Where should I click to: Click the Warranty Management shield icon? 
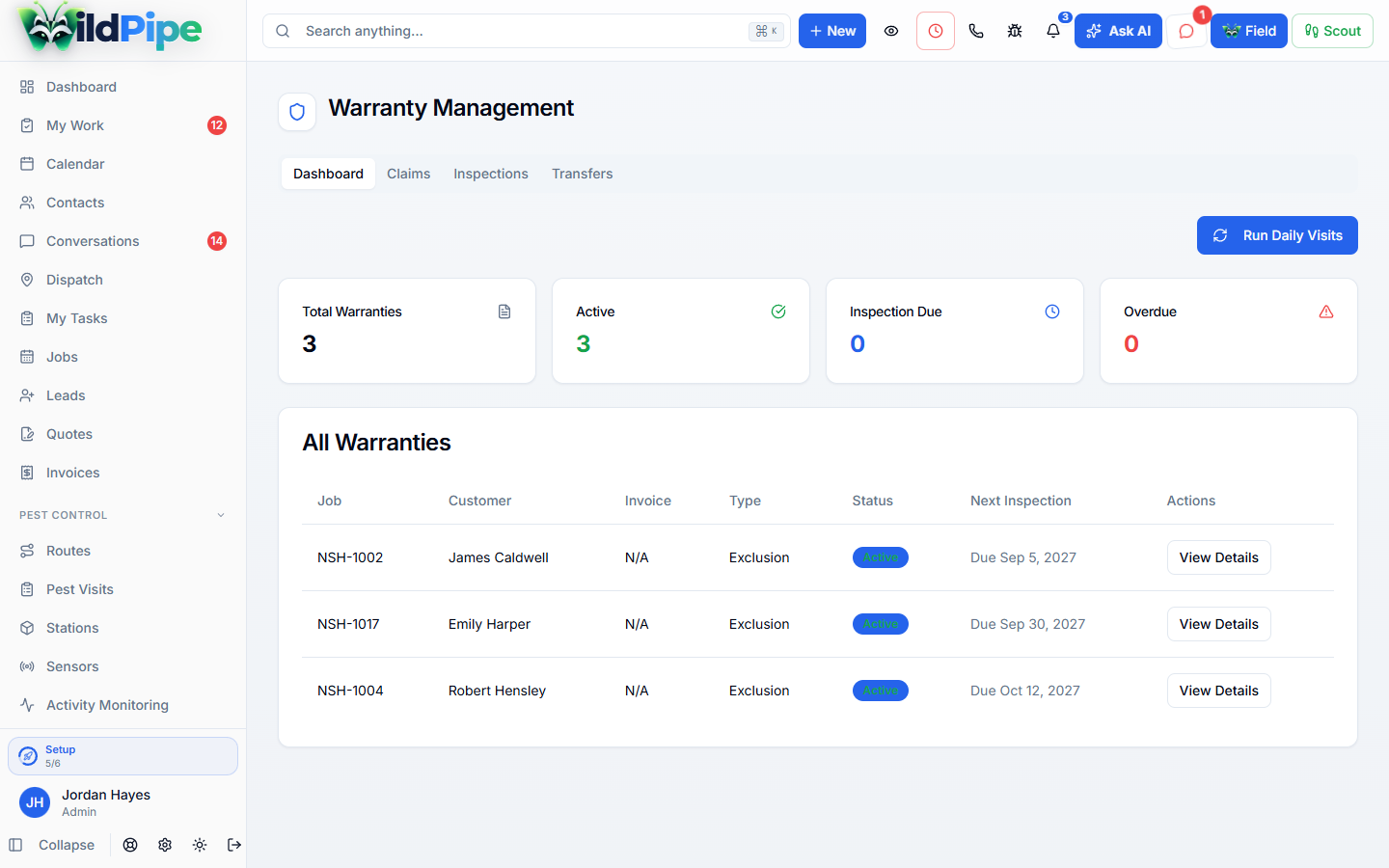pyautogui.click(x=297, y=112)
